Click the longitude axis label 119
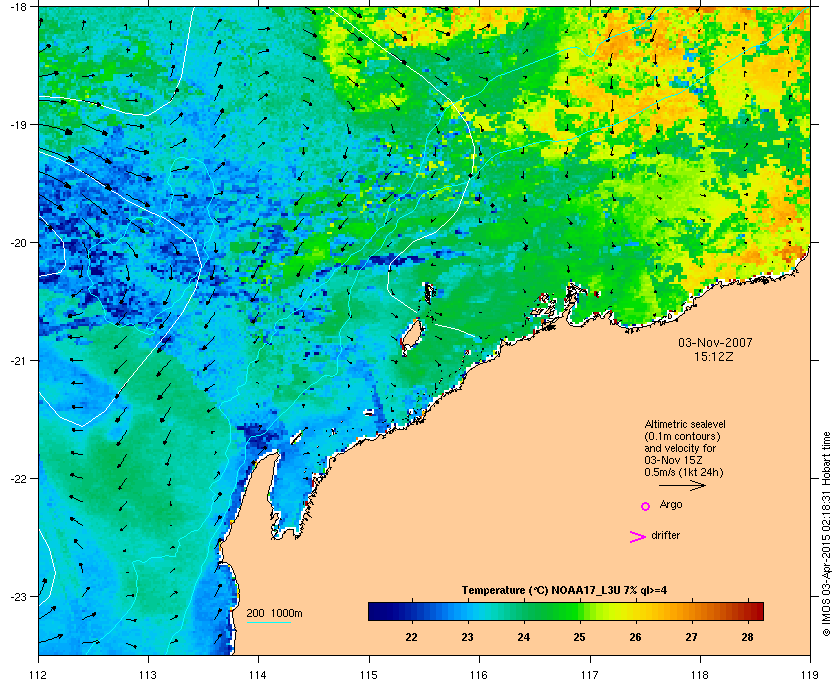 coord(810,675)
